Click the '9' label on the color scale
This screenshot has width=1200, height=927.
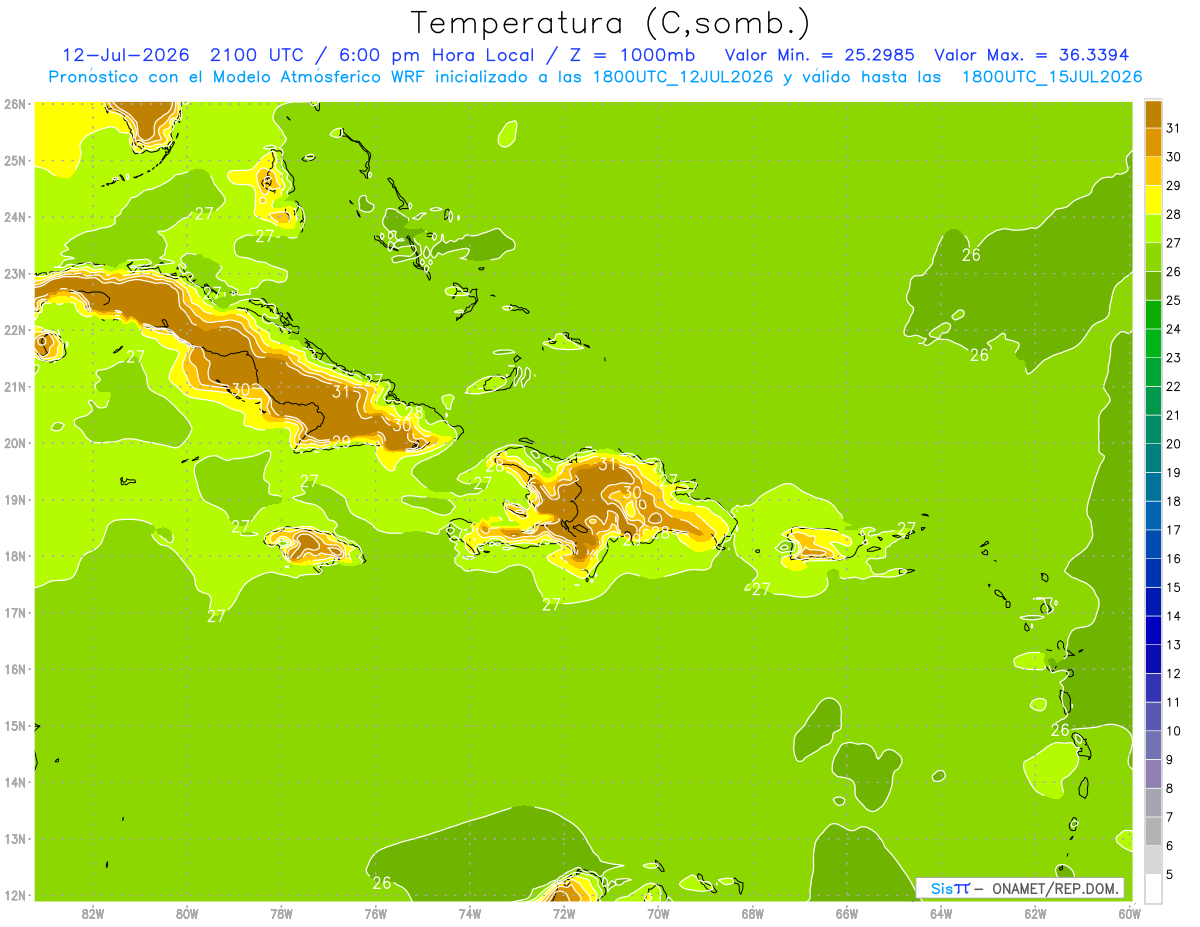(1170, 760)
